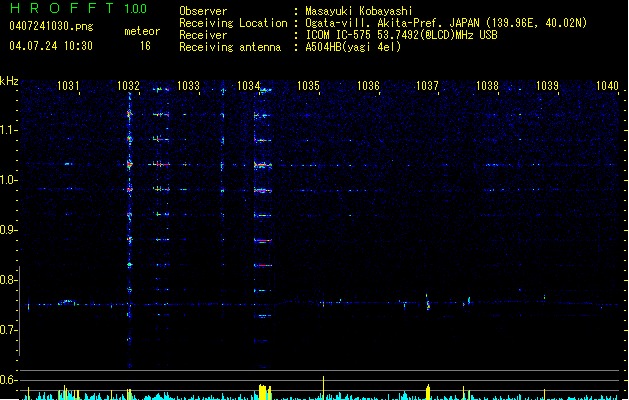The image size is (629, 400).
Task: Click the file name 0407241030.png
Action: click(51, 26)
